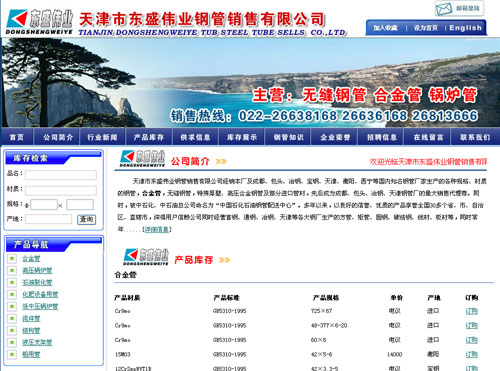Click the arrow icon beside 流体管

click(x=12, y=318)
